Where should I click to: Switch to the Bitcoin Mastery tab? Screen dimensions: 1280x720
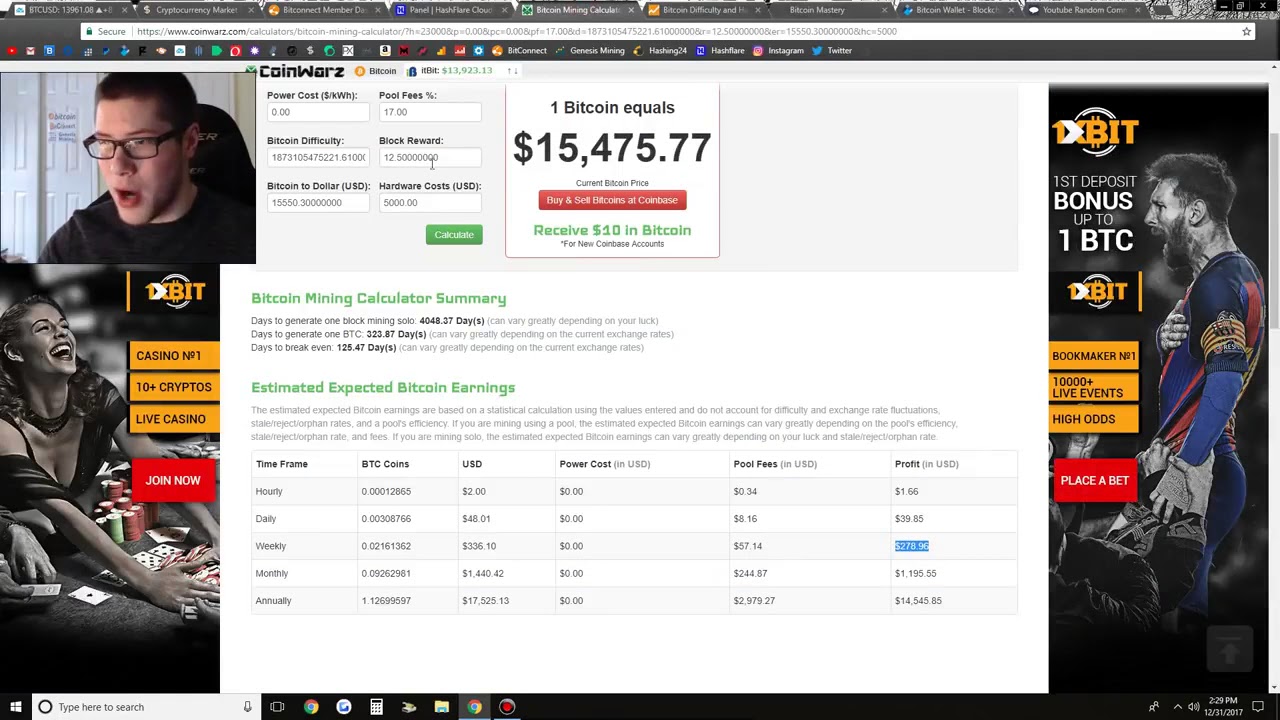click(830, 10)
